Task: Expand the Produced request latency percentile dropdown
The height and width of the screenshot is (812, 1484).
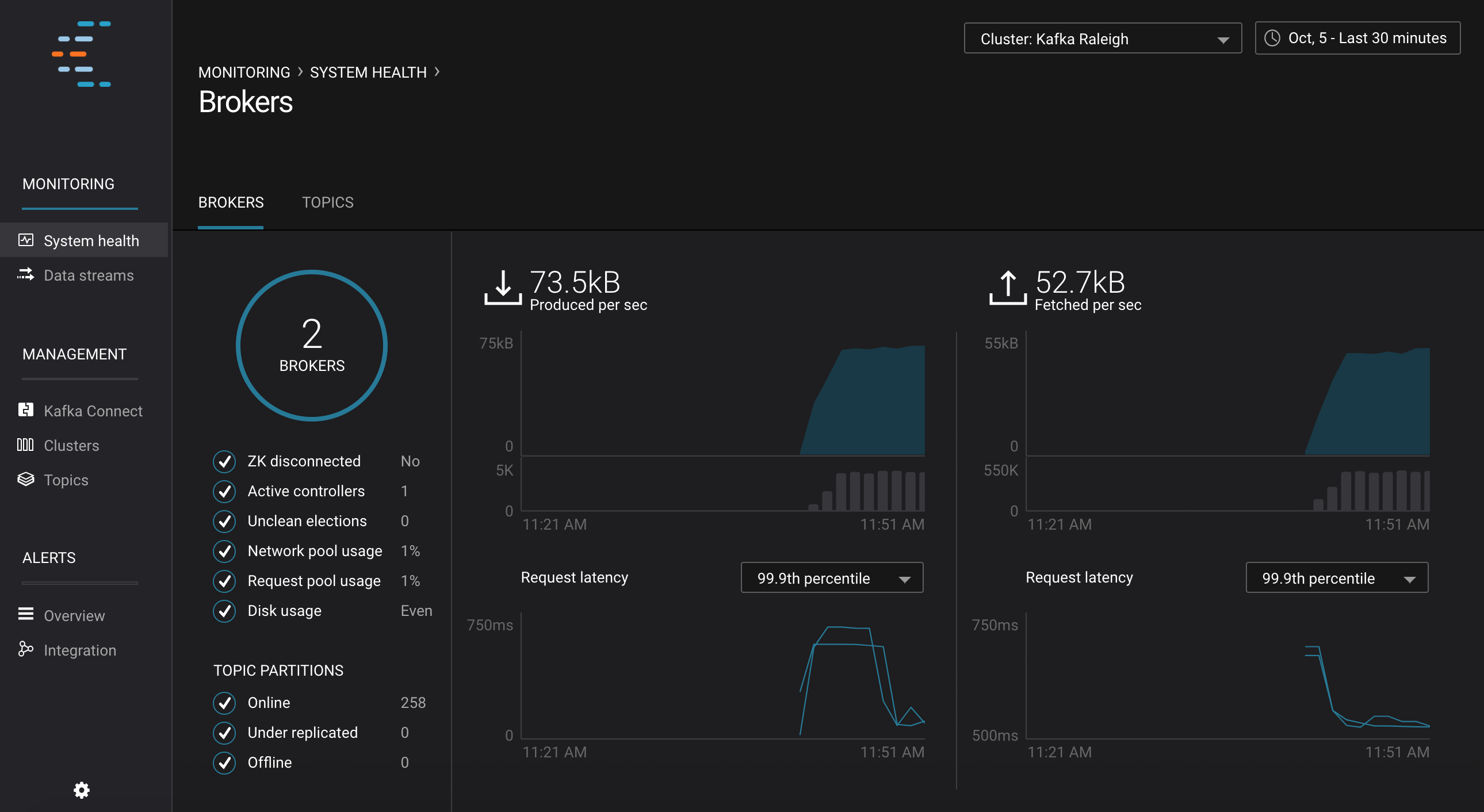Action: (x=831, y=578)
